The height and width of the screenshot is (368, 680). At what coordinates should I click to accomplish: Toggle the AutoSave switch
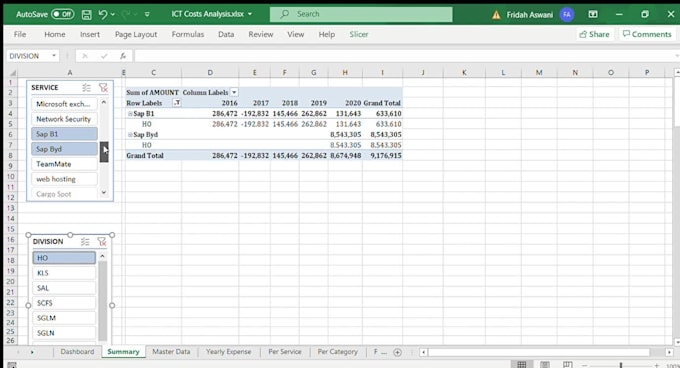pyautogui.click(x=62, y=14)
